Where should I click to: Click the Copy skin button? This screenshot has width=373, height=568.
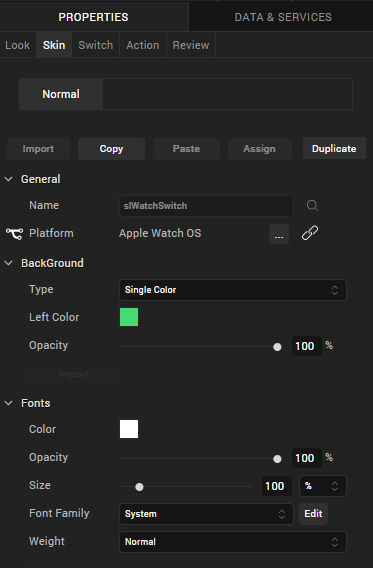coord(111,149)
